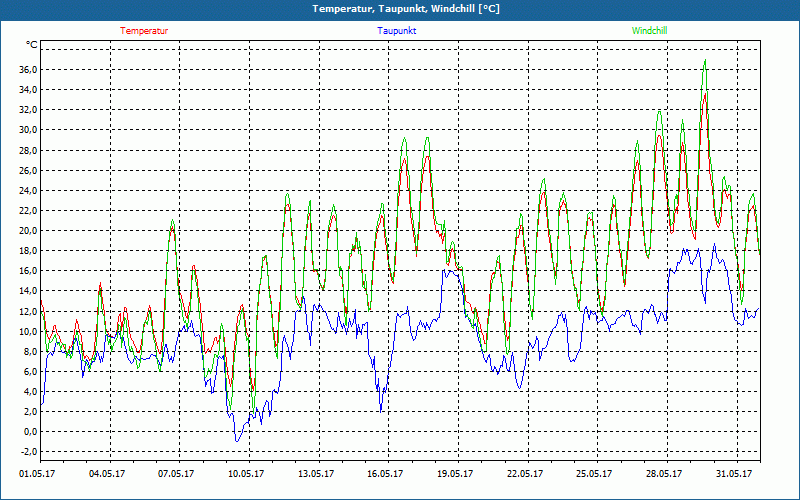The image size is (800, 500).
Task: Click the 04.05.17 date label
Action: 107,474
